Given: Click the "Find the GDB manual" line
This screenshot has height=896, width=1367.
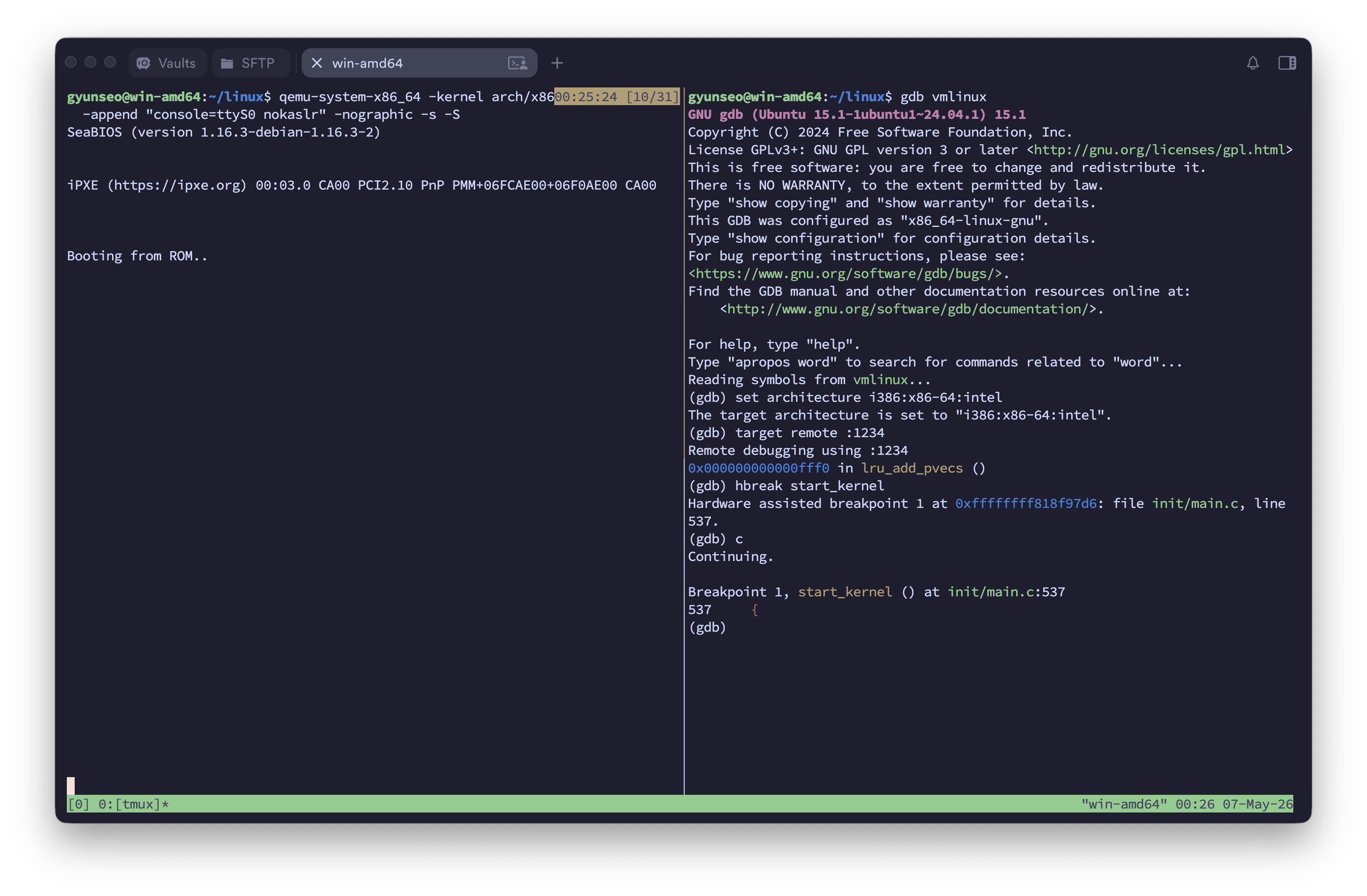Looking at the screenshot, I should pos(939,292).
